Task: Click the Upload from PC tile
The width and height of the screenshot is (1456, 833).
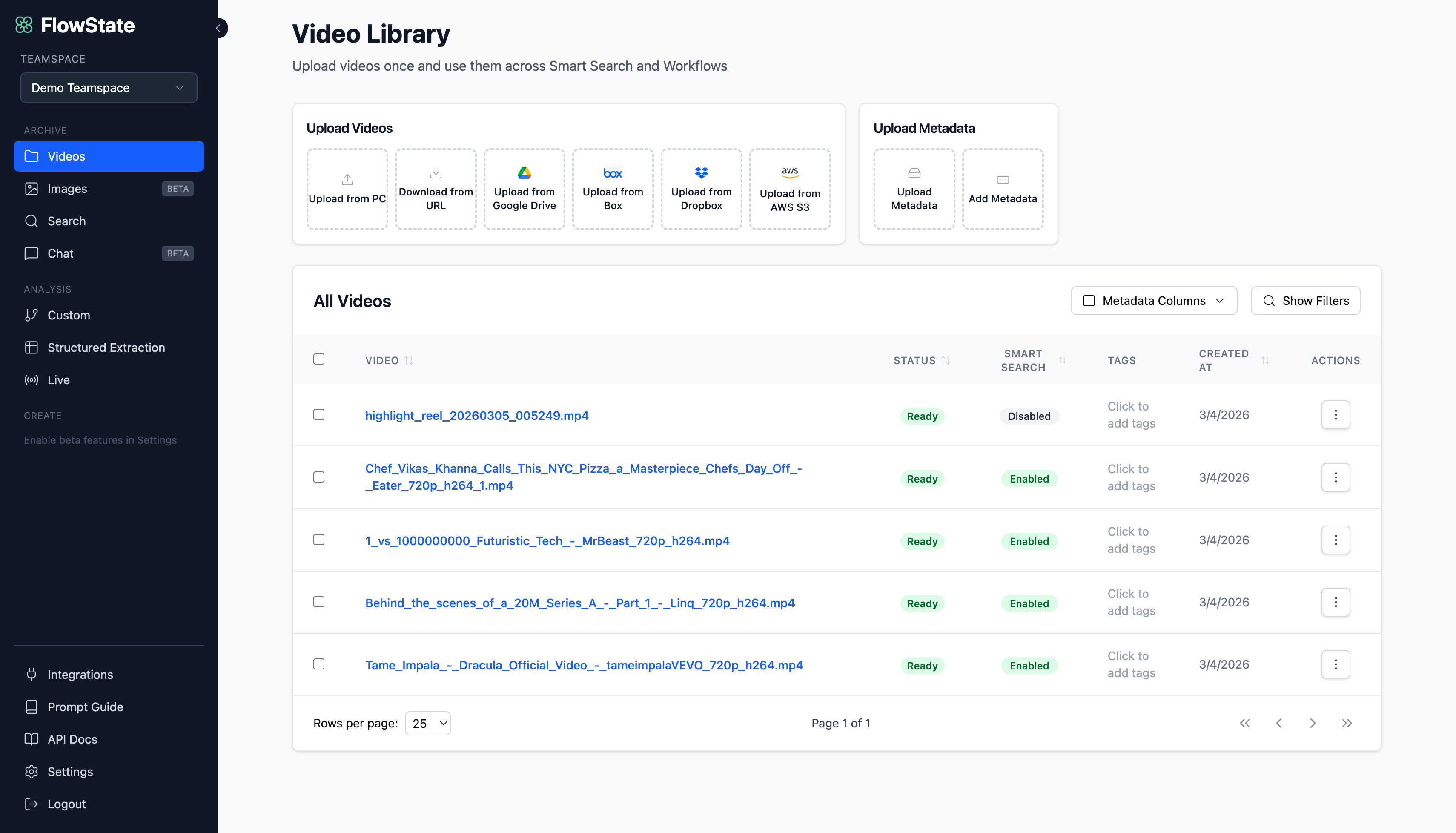Action: tap(347, 189)
